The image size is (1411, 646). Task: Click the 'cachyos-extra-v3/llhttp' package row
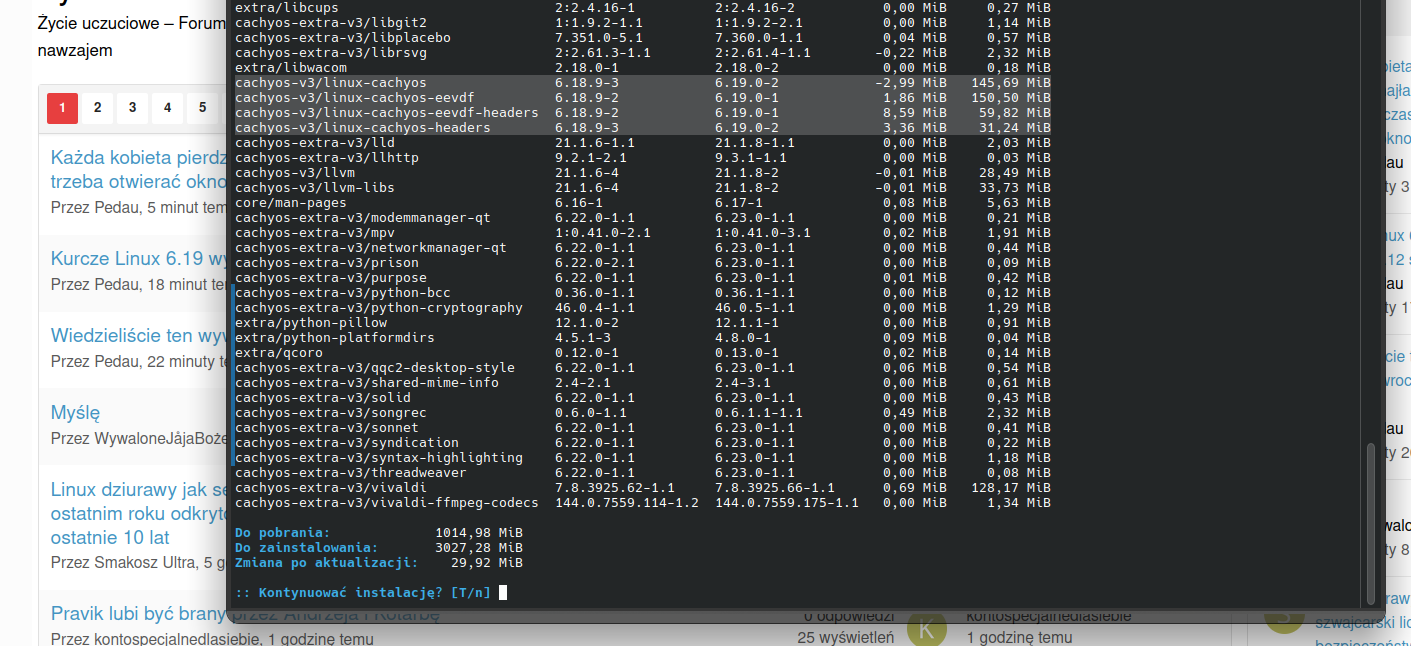(x=643, y=158)
